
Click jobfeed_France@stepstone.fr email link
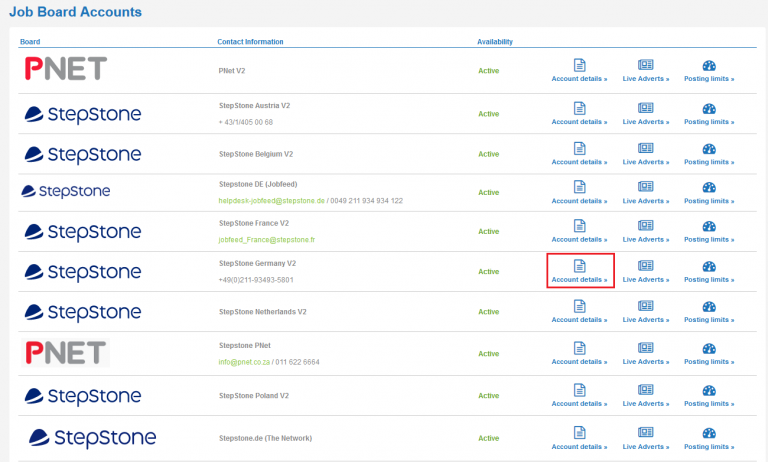(266, 240)
